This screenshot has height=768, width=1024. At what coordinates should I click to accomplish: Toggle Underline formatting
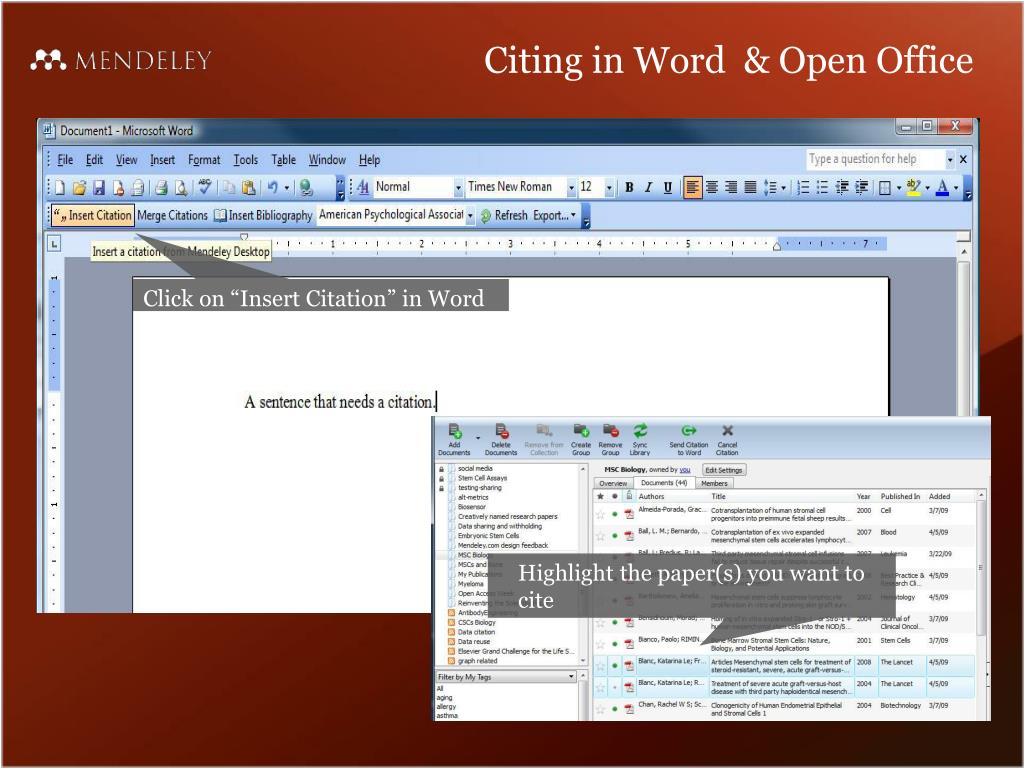pyautogui.click(x=667, y=187)
